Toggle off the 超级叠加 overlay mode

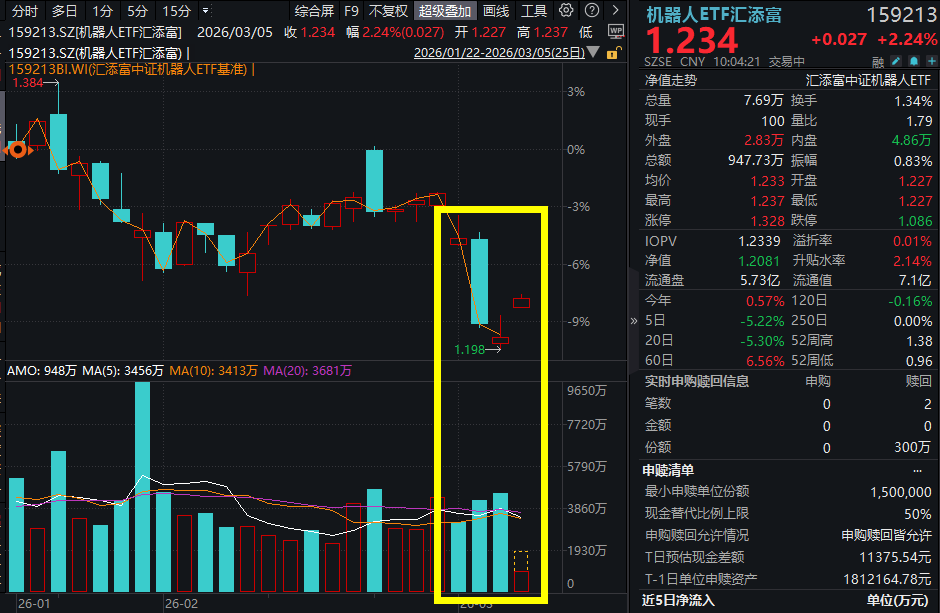click(445, 11)
